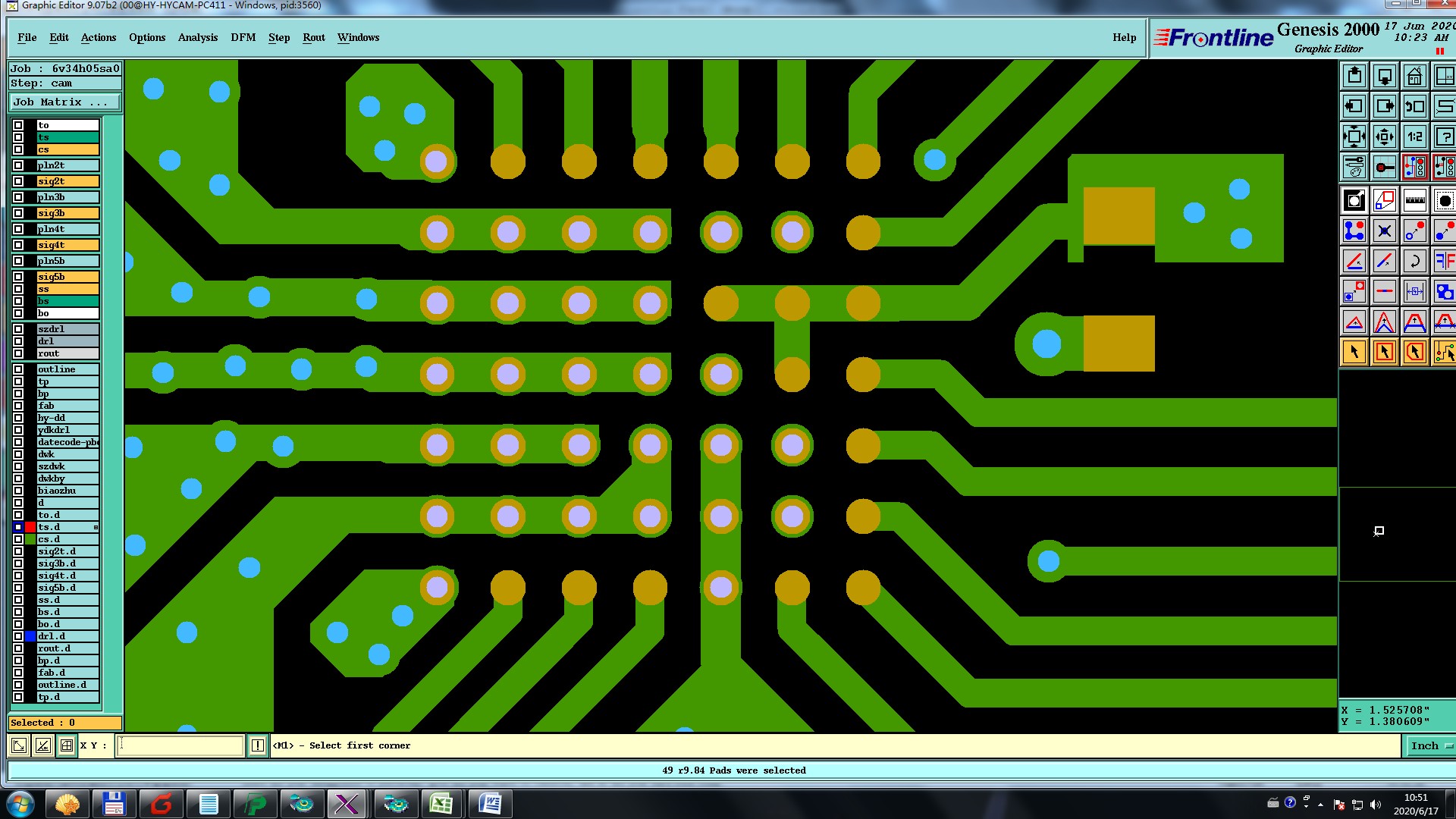
Task: Toggle the sig2t layer checkbox
Action: (18, 181)
